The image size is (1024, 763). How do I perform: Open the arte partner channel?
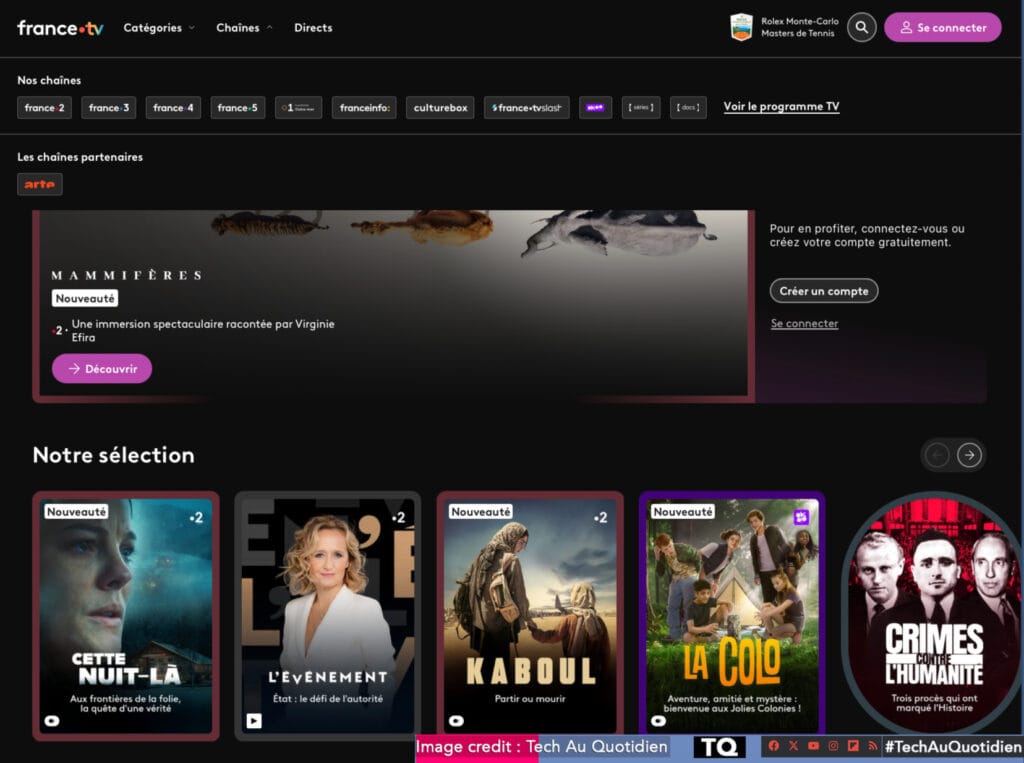point(40,184)
